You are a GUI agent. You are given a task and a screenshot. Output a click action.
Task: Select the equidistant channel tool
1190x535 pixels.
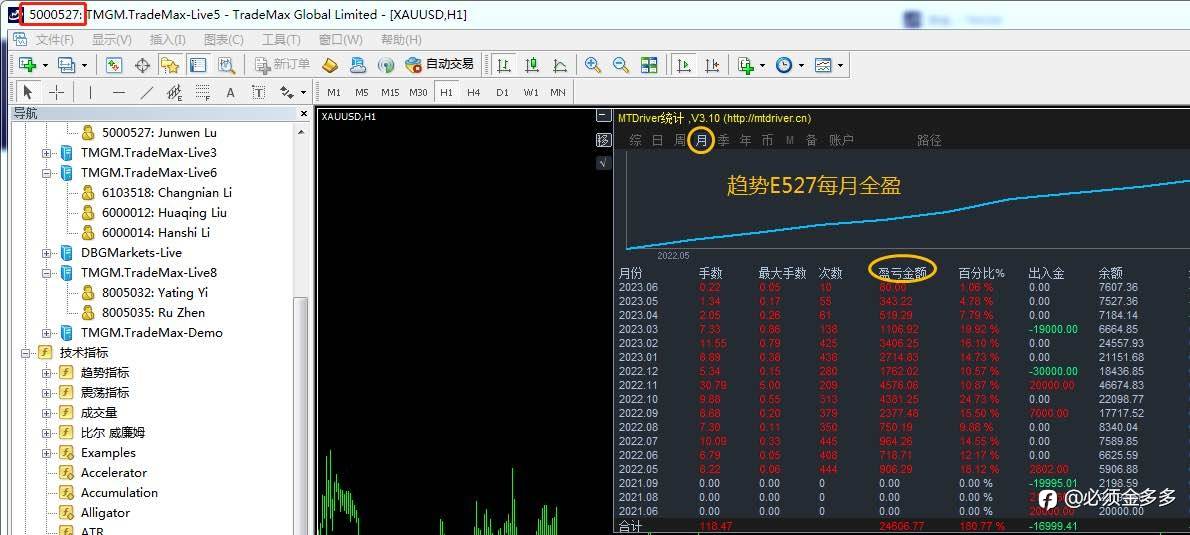[x=175, y=92]
